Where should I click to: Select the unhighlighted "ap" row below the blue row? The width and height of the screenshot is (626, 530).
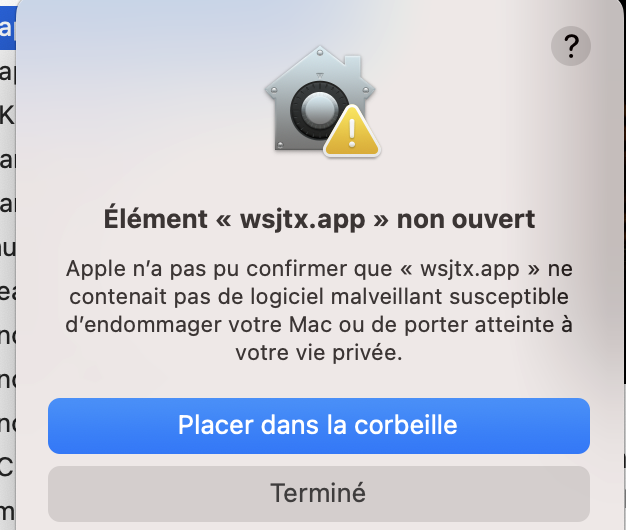pos(8,72)
